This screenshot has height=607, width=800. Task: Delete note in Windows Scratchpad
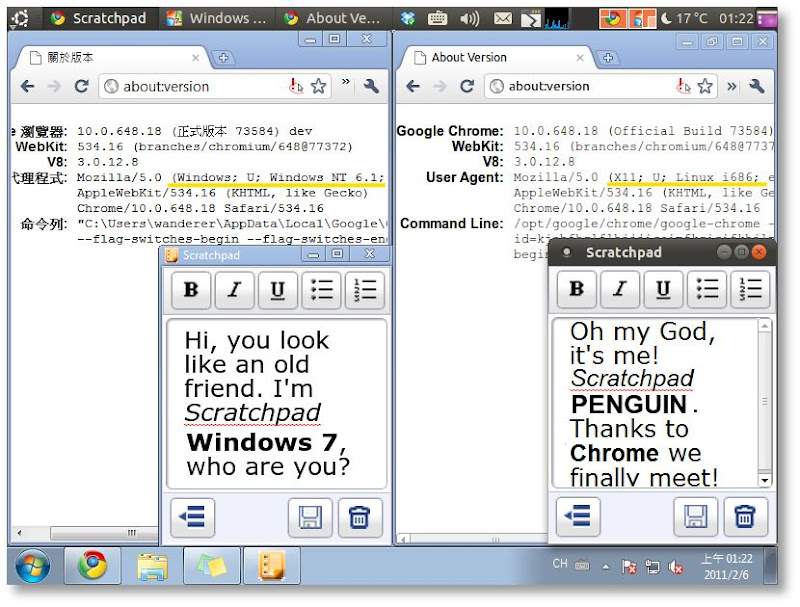coord(360,518)
